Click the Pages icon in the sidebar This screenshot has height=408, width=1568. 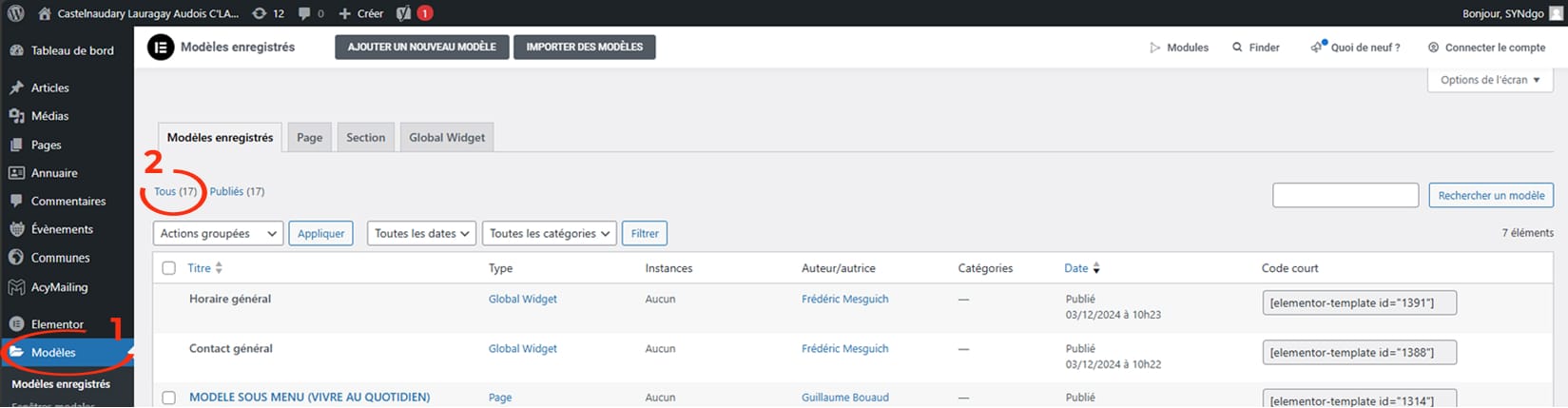pyautogui.click(x=16, y=145)
